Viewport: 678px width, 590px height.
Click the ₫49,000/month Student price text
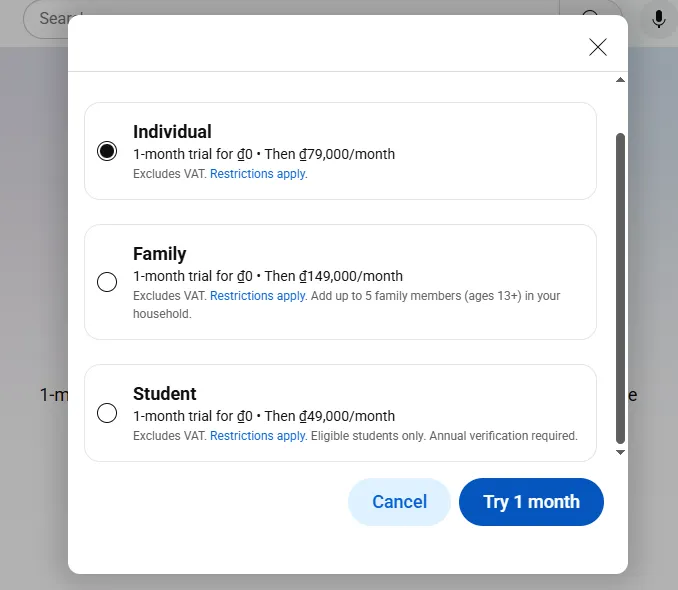tap(330, 416)
